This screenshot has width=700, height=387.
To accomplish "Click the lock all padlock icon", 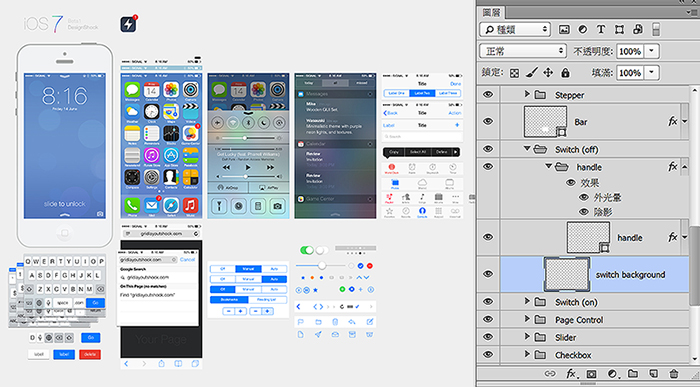I will pos(565,72).
